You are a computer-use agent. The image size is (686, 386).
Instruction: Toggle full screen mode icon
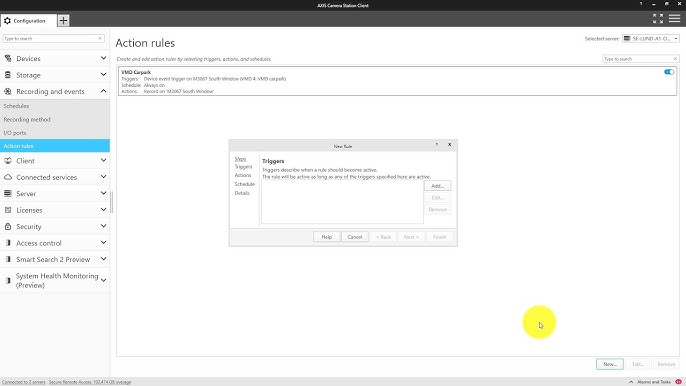pyautogui.click(x=658, y=18)
